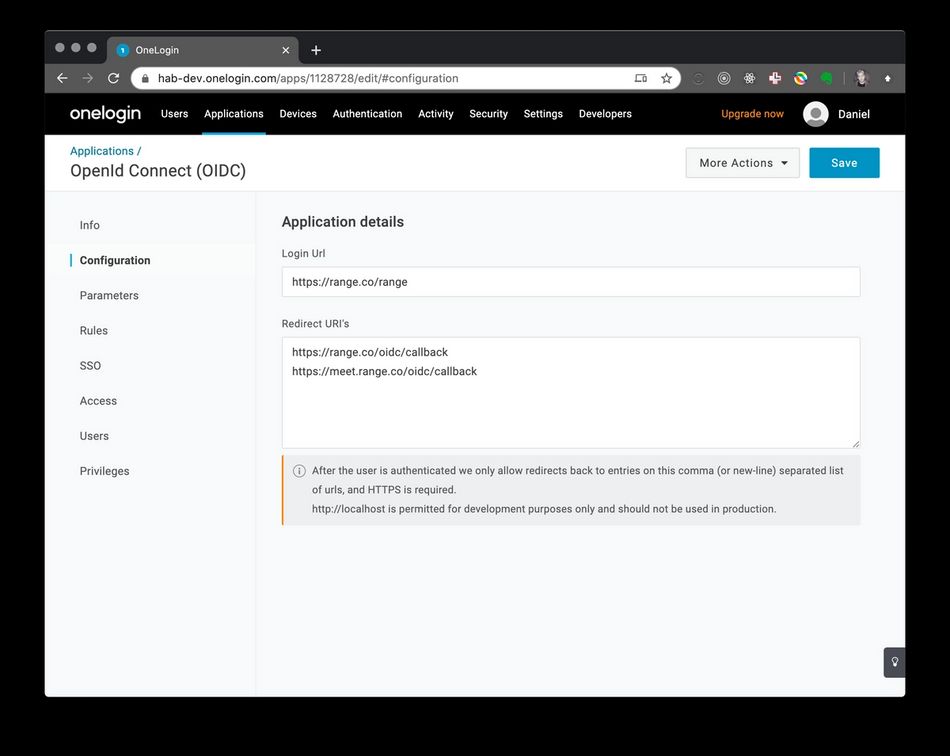Reload the page with the refresh icon
The width and height of the screenshot is (950, 756).
[113, 78]
